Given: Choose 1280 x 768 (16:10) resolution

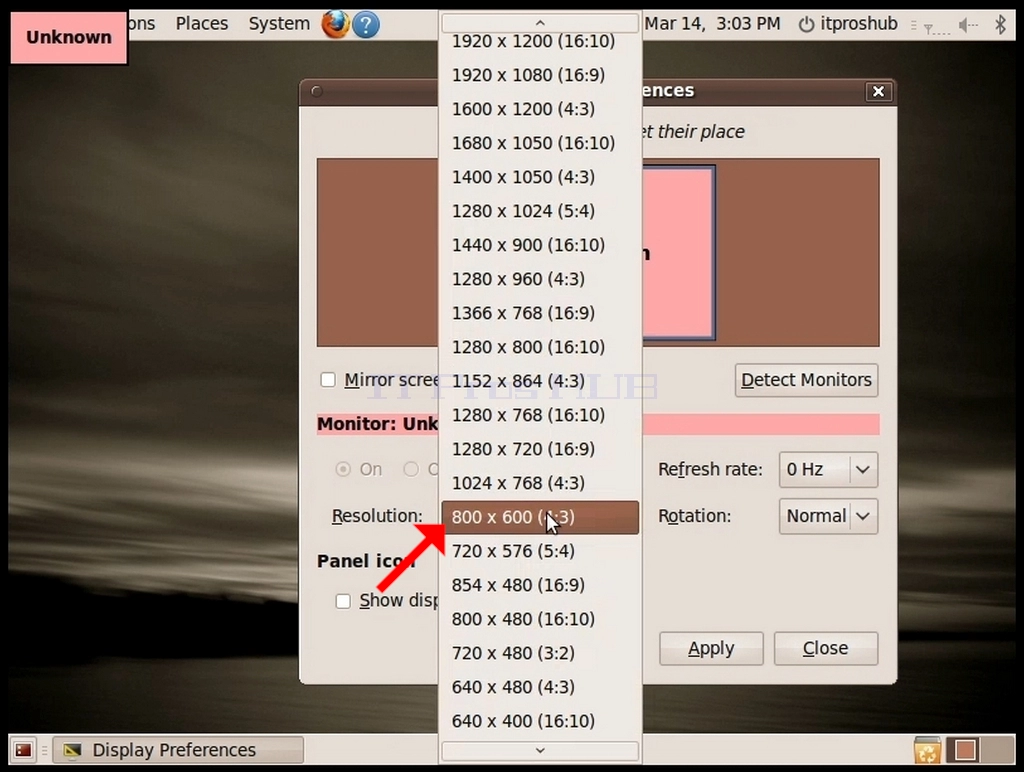Looking at the screenshot, I should [x=540, y=415].
